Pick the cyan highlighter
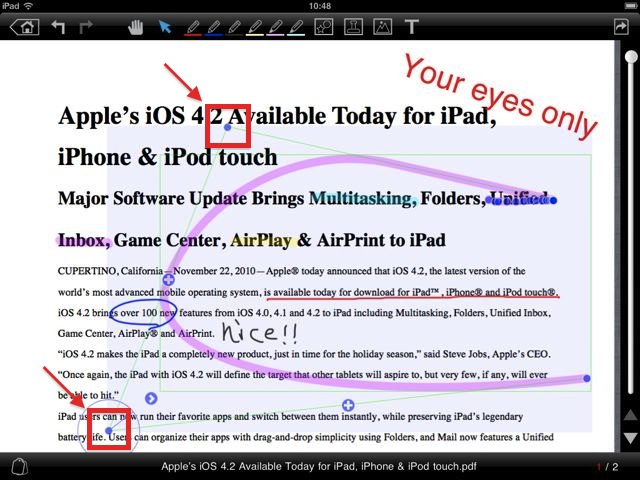The image size is (640, 480). 296,28
